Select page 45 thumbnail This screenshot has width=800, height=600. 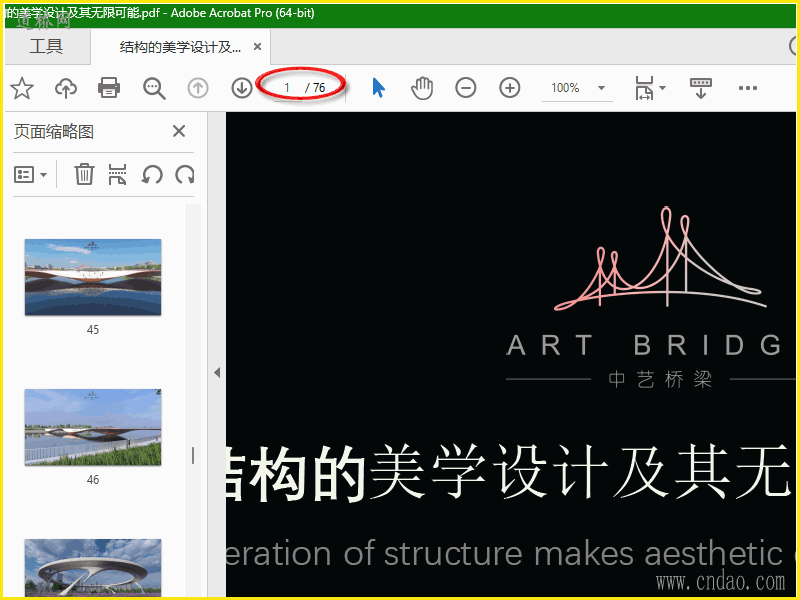[93, 277]
